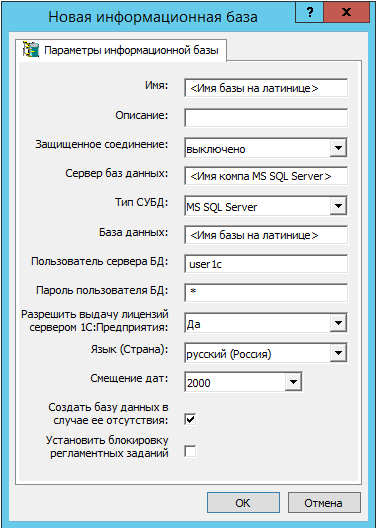The image size is (377, 528).
Task: Click the Отмена button
Action: (324, 503)
